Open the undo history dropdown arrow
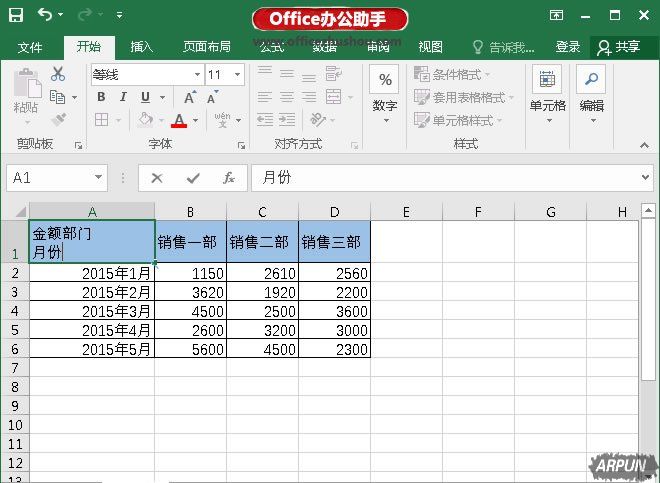Screen dimensions: 660x483 (61, 15)
